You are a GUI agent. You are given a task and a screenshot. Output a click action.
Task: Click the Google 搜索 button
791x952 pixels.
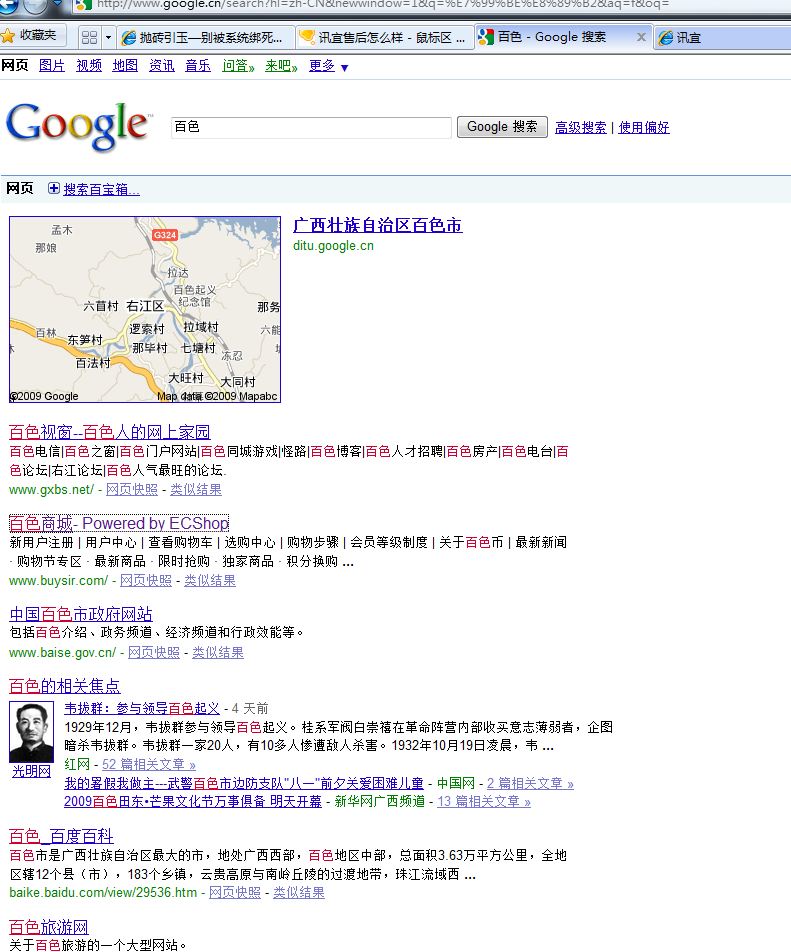[x=502, y=127]
